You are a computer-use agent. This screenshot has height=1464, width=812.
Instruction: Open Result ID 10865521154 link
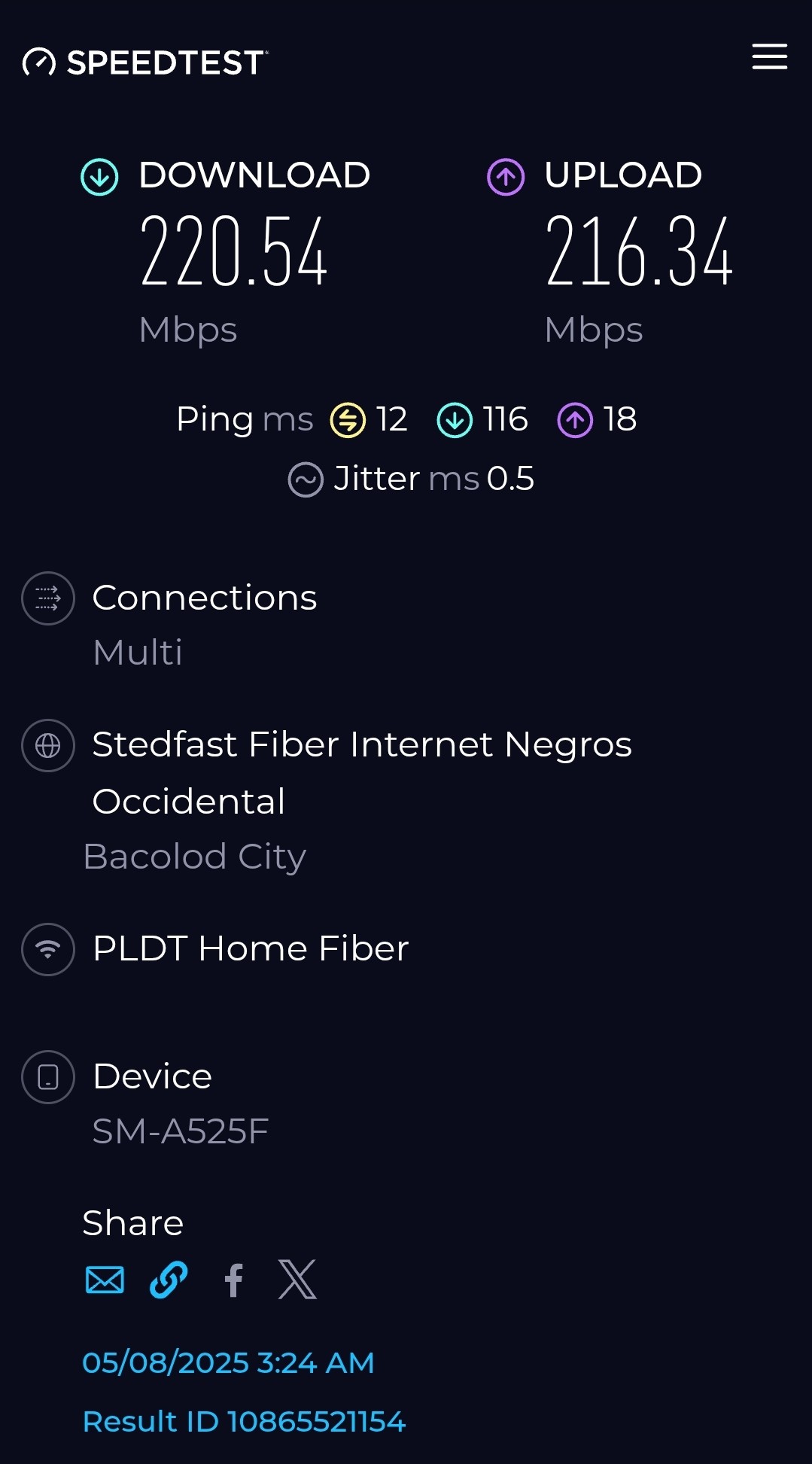click(x=244, y=1421)
